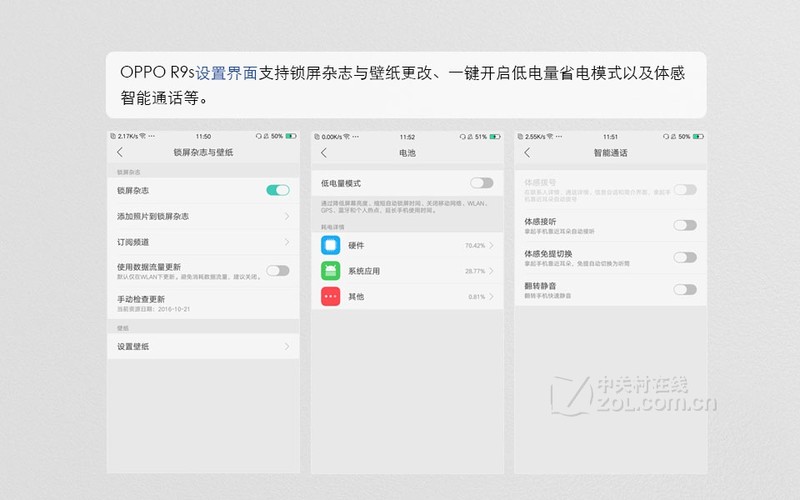Open chevron next to 系统应用 28.77%
Viewport: 800px width, 500px height.
point(491,271)
